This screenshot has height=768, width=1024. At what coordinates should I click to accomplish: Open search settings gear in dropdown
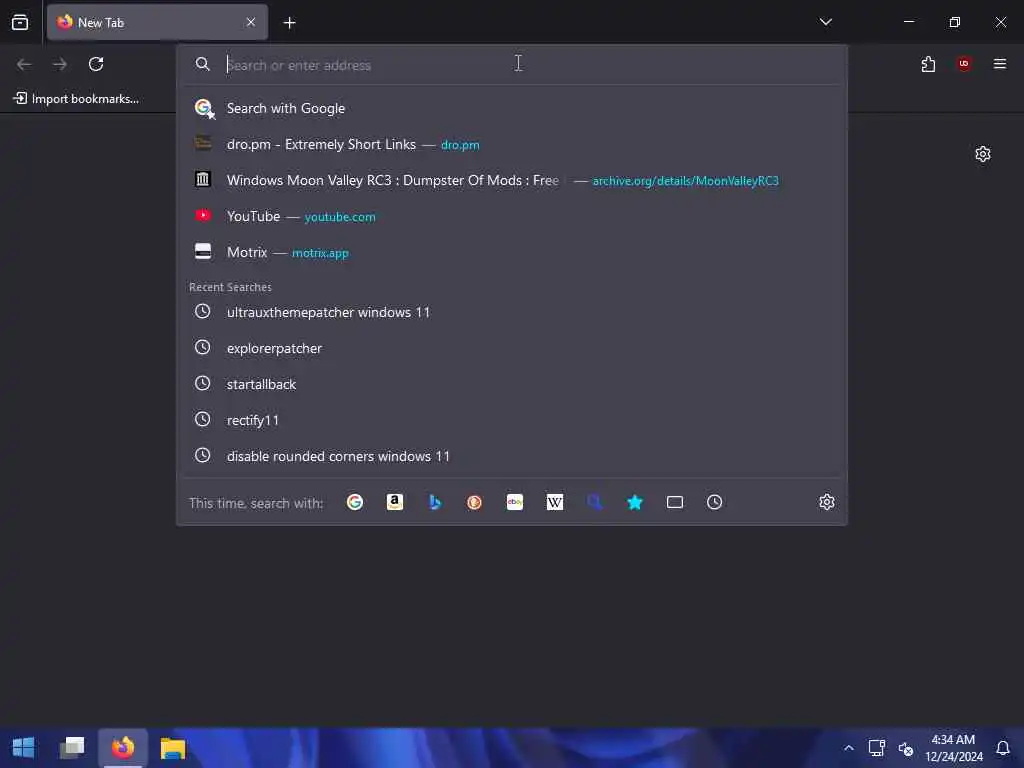click(827, 502)
